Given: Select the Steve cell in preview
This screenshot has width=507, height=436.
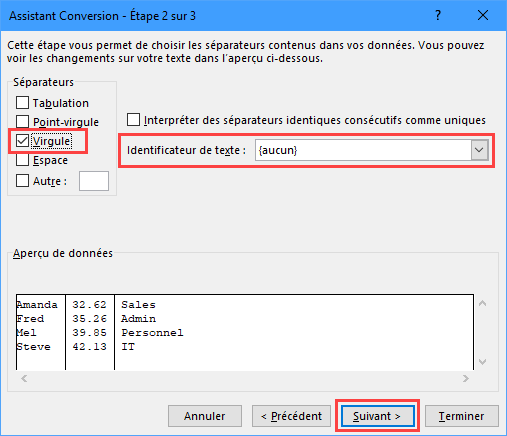Looking at the screenshot, I should tap(34, 347).
